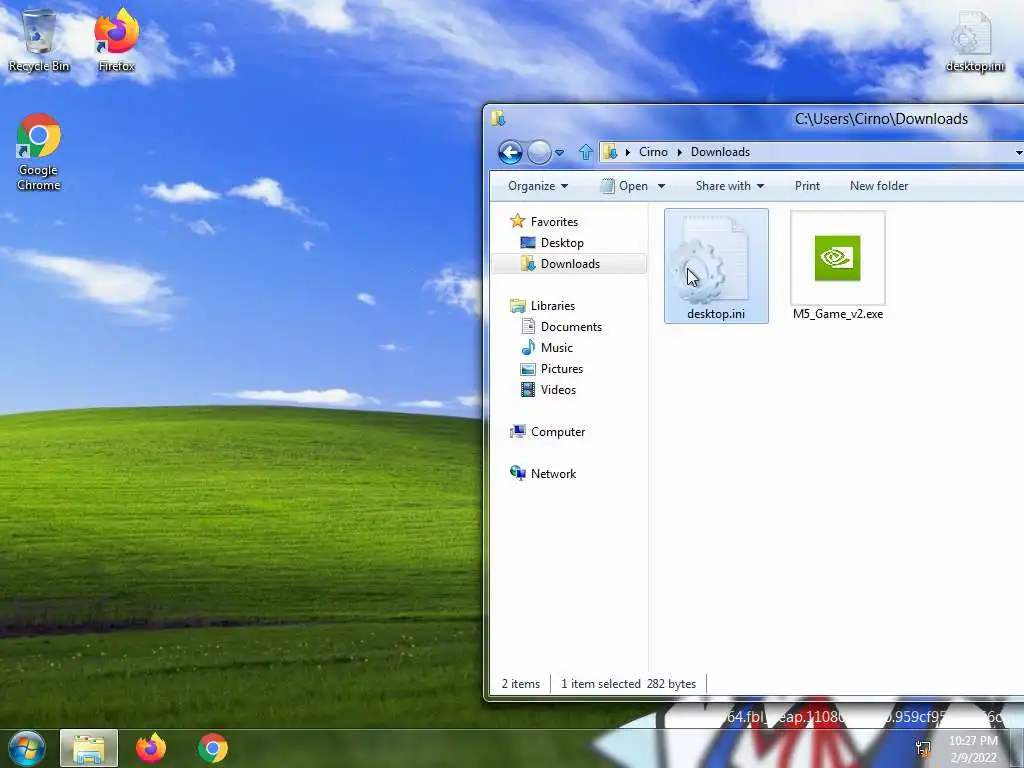This screenshot has width=1024, height=768.
Task: Click the Computer monitor icon
Action: click(x=517, y=432)
